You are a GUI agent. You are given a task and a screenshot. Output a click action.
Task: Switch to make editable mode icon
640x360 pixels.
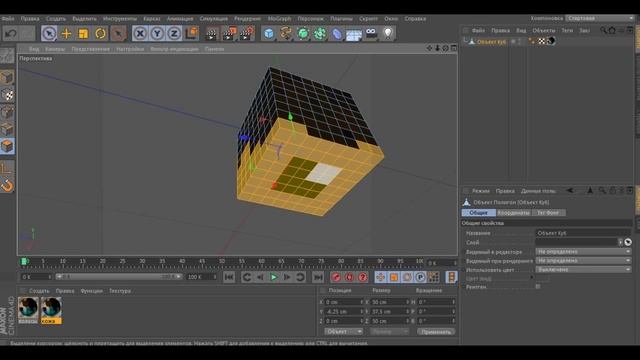coord(7,56)
